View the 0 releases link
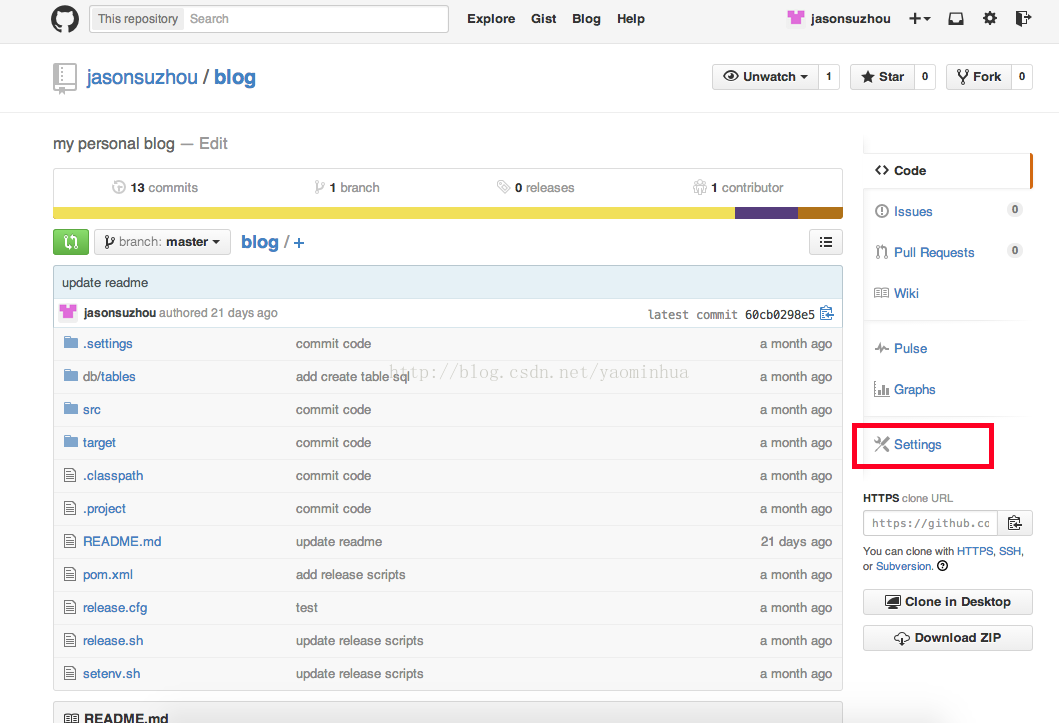The width and height of the screenshot is (1059, 723). click(x=536, y=188)
